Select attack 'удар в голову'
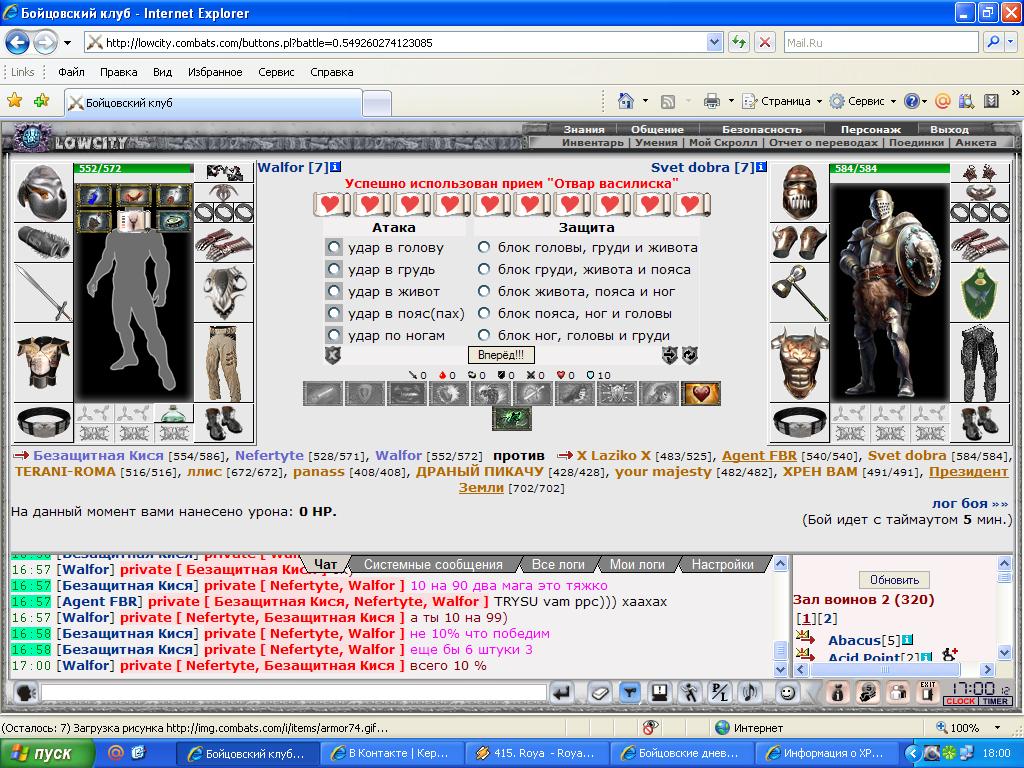Image resolution: width=1024 pixels, height=768 pixels. click(334, 248)
